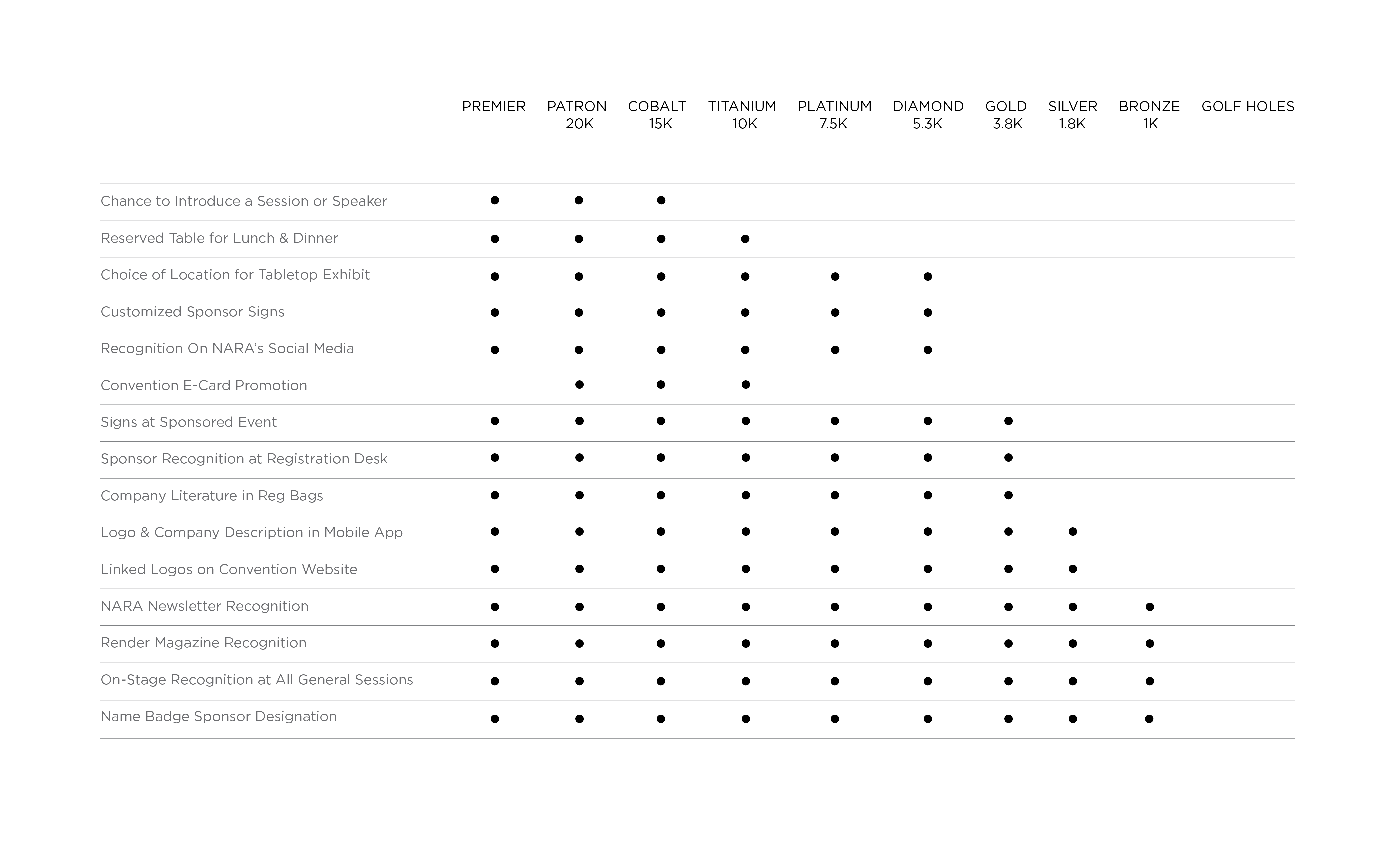Click 'On-Stage Recognition at All General Sessions' label
Viewport: 1400px width, 850px height.
point(256,680)
